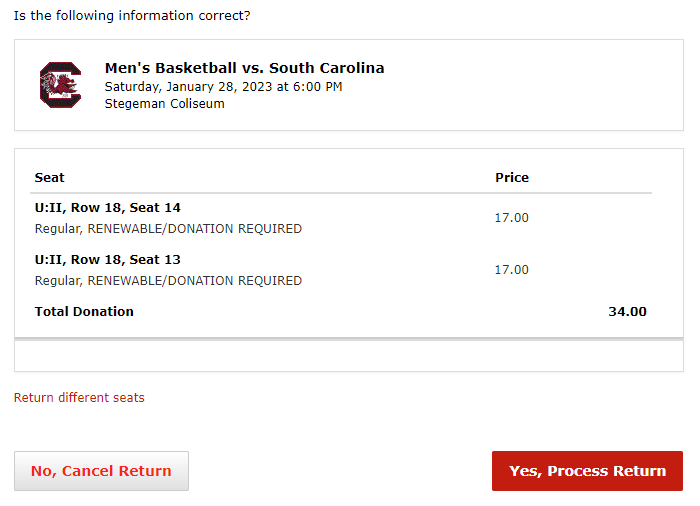Click the Men's Basketball vs. South Carolina title
The image size is (700, 506).
244,68
